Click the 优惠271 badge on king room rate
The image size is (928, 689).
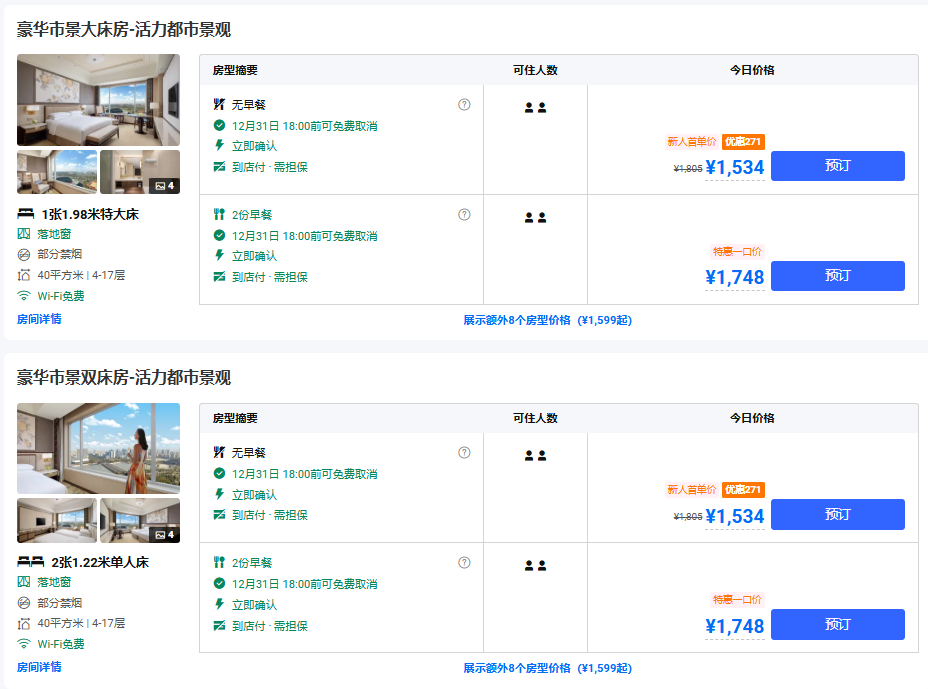point(743,142)
